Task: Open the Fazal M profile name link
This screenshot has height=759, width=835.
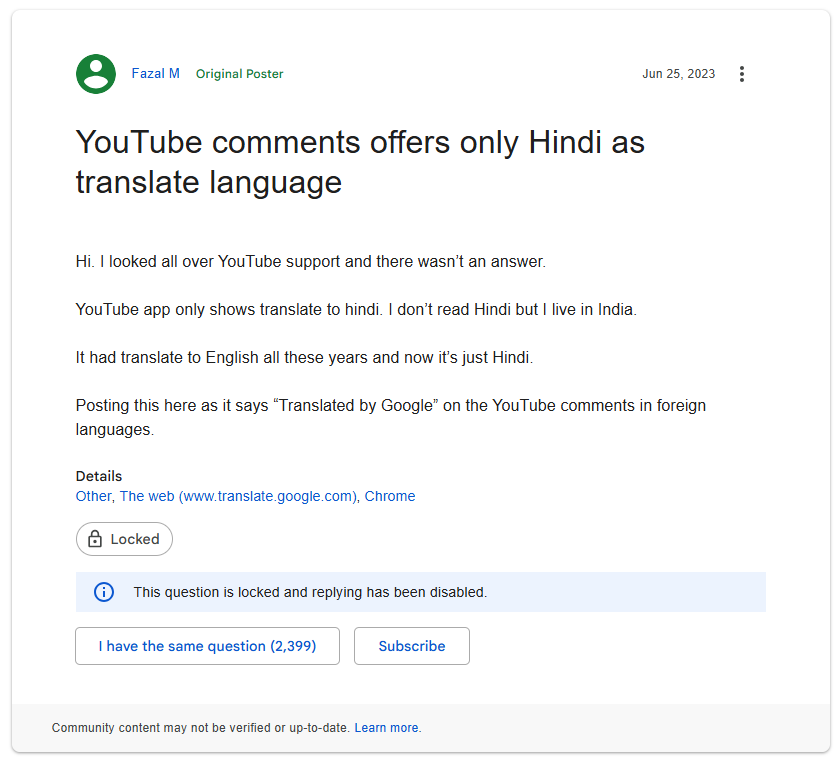Action: coord(156,74)
